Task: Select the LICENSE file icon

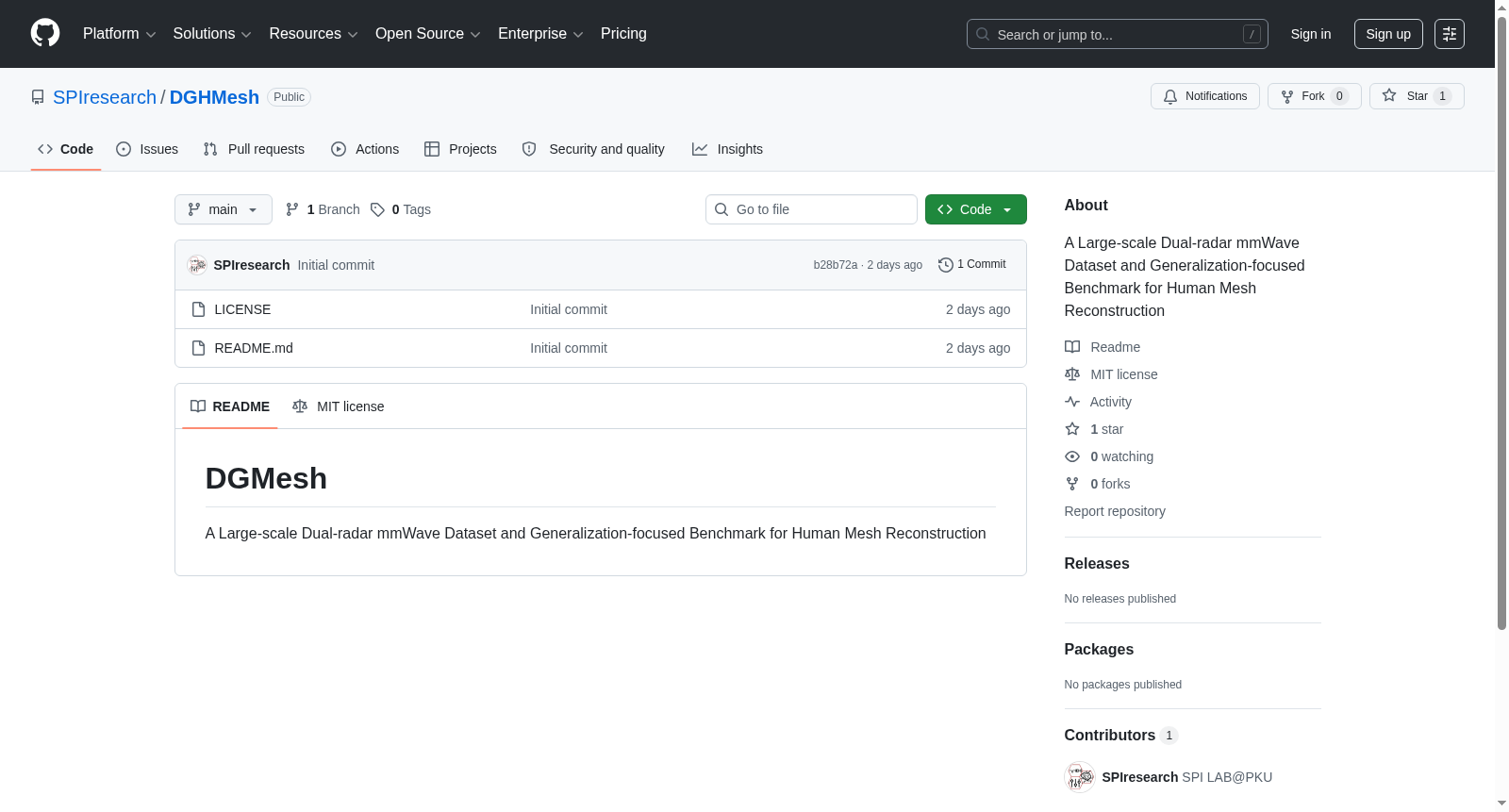Action: [198, 309]
